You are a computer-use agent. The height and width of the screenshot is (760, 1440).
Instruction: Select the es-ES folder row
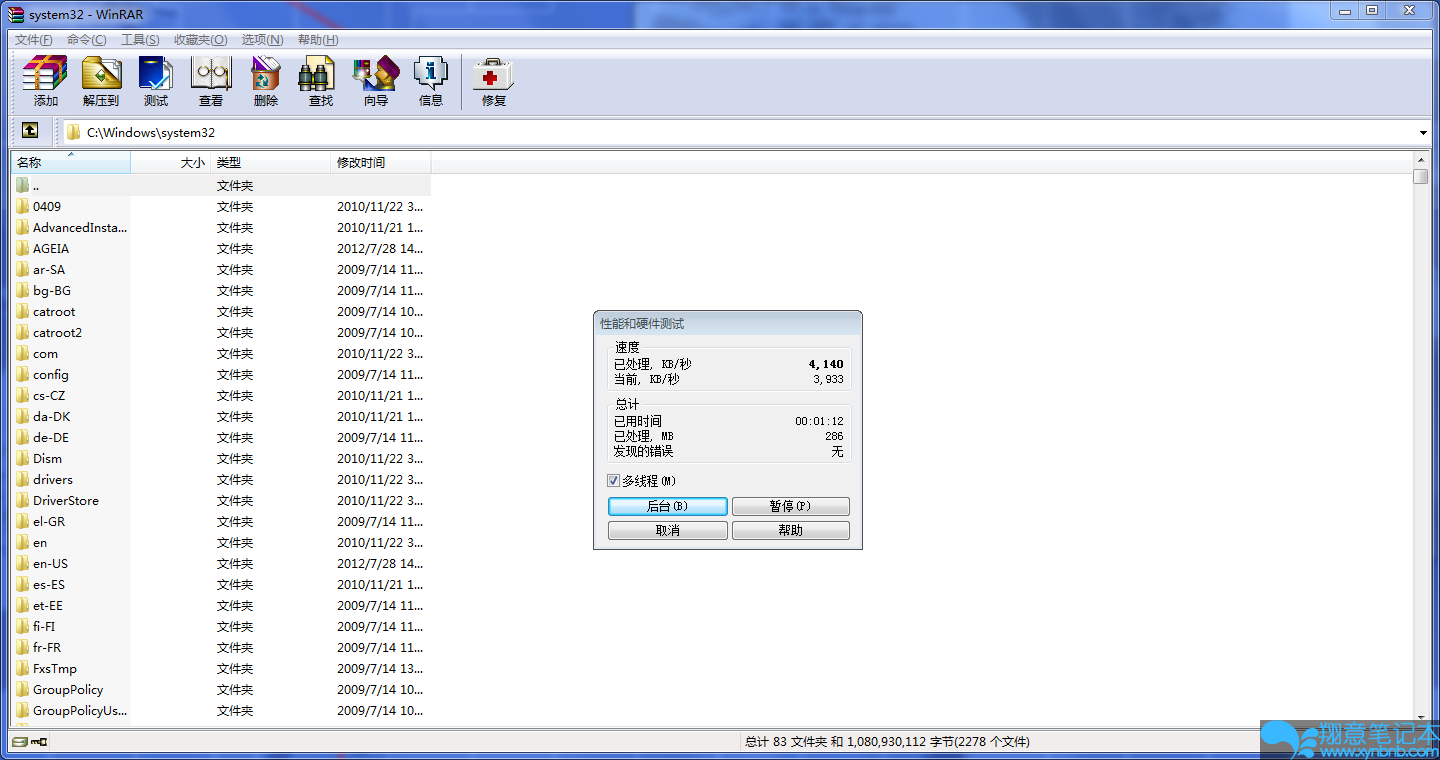(221, 584)
